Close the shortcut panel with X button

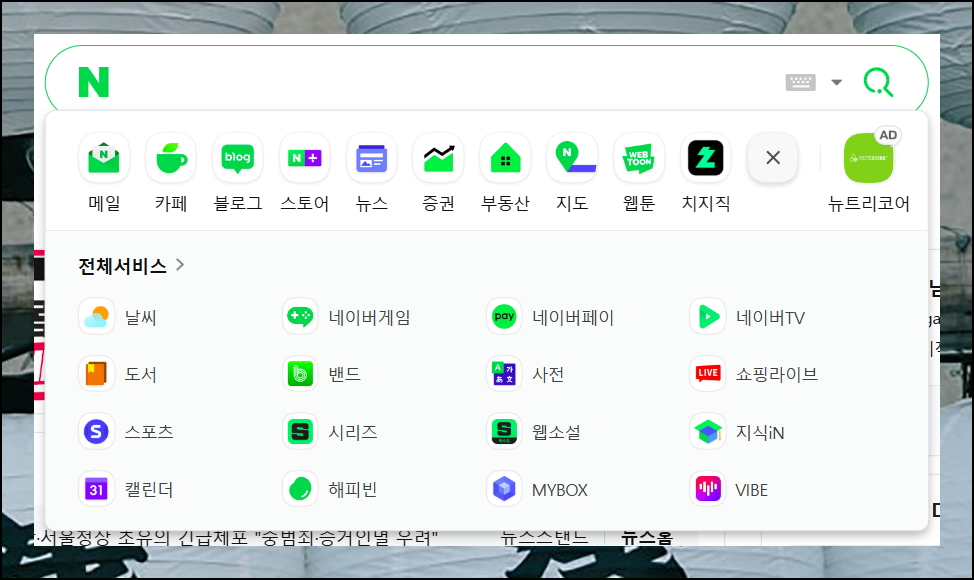click(x=773, y=158)
